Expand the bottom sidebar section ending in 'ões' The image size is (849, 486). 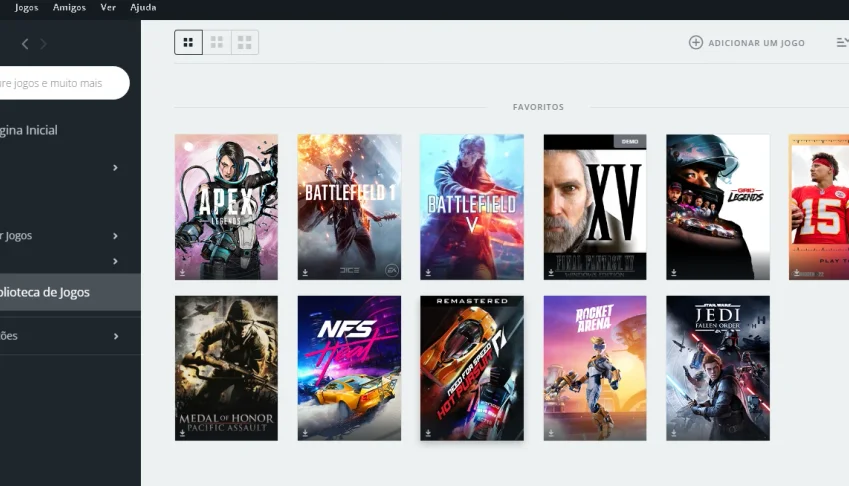coord(115,336)
